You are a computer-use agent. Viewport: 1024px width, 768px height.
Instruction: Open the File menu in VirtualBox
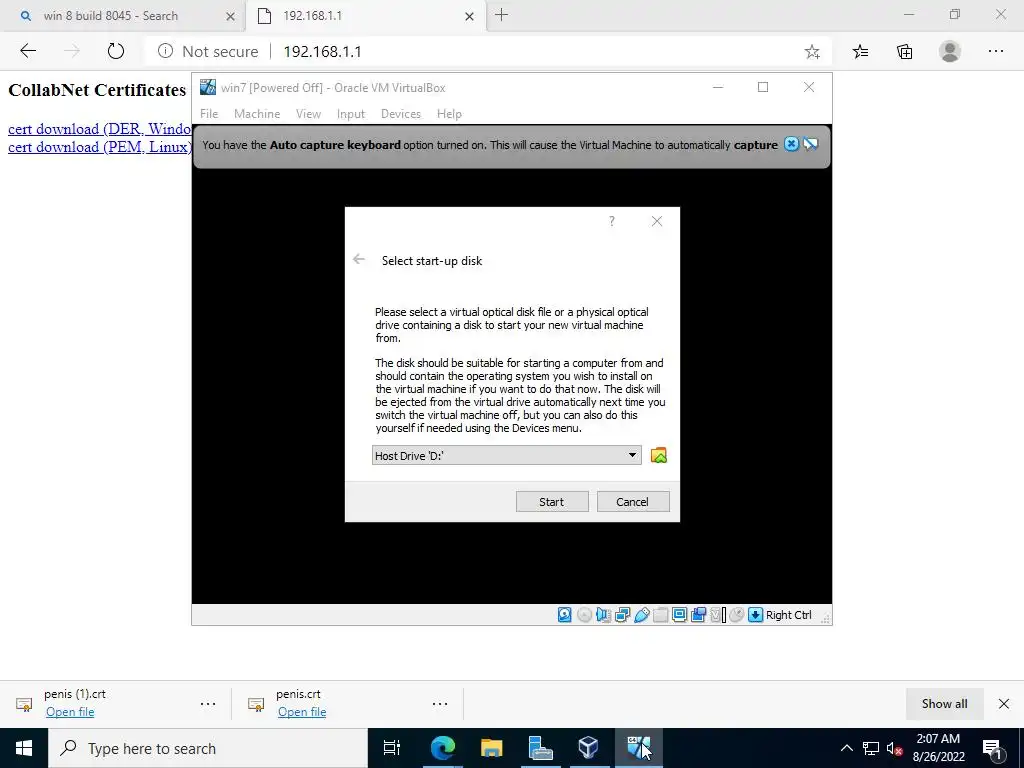pos(209,114)
